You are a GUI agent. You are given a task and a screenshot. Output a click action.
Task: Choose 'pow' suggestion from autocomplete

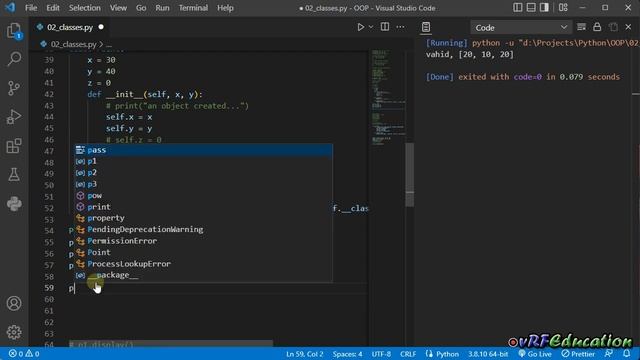[203, 196]
